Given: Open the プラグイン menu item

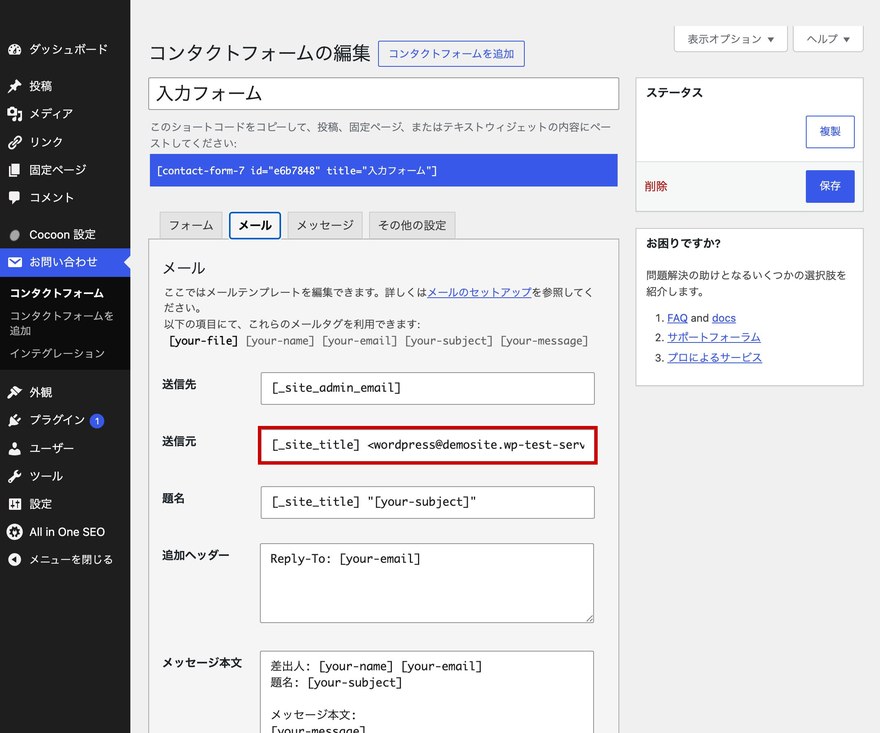Looking at the screenshot, I should [65, 420].
